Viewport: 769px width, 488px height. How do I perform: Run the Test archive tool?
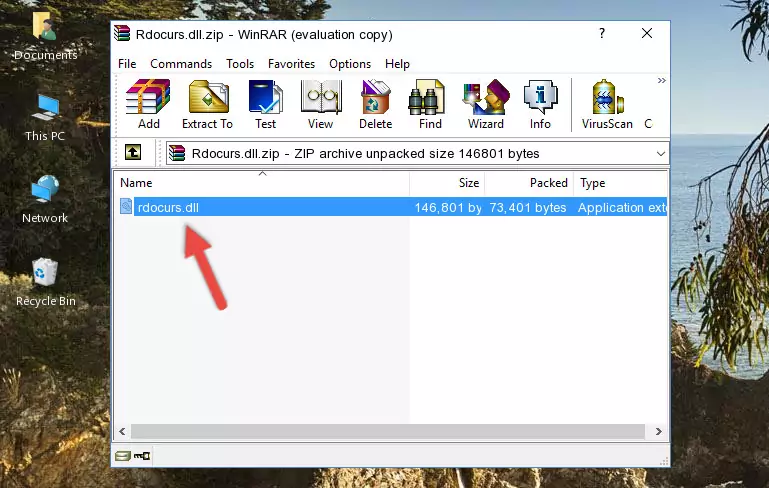[x=265, y=105]
